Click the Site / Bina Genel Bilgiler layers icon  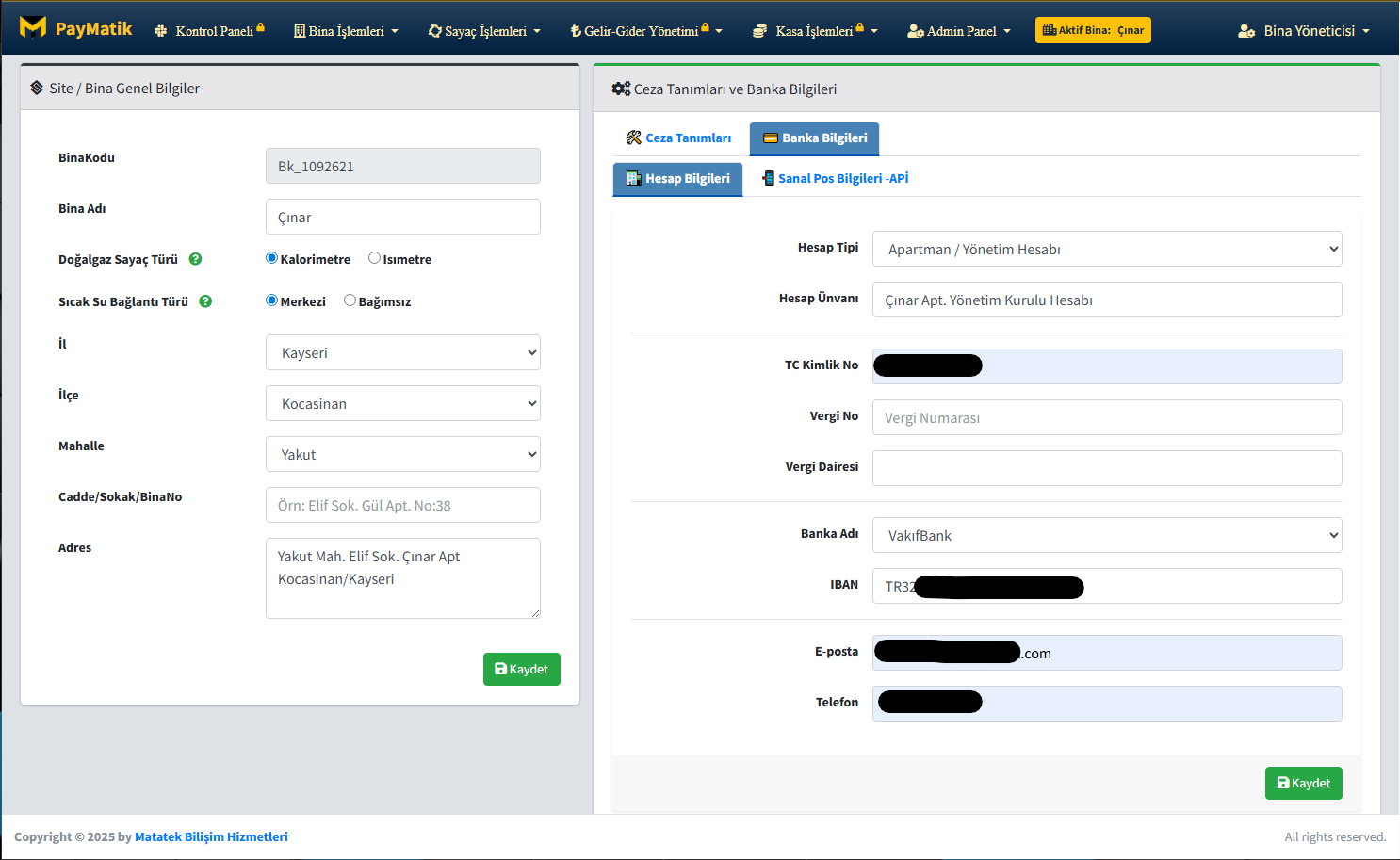37,88
